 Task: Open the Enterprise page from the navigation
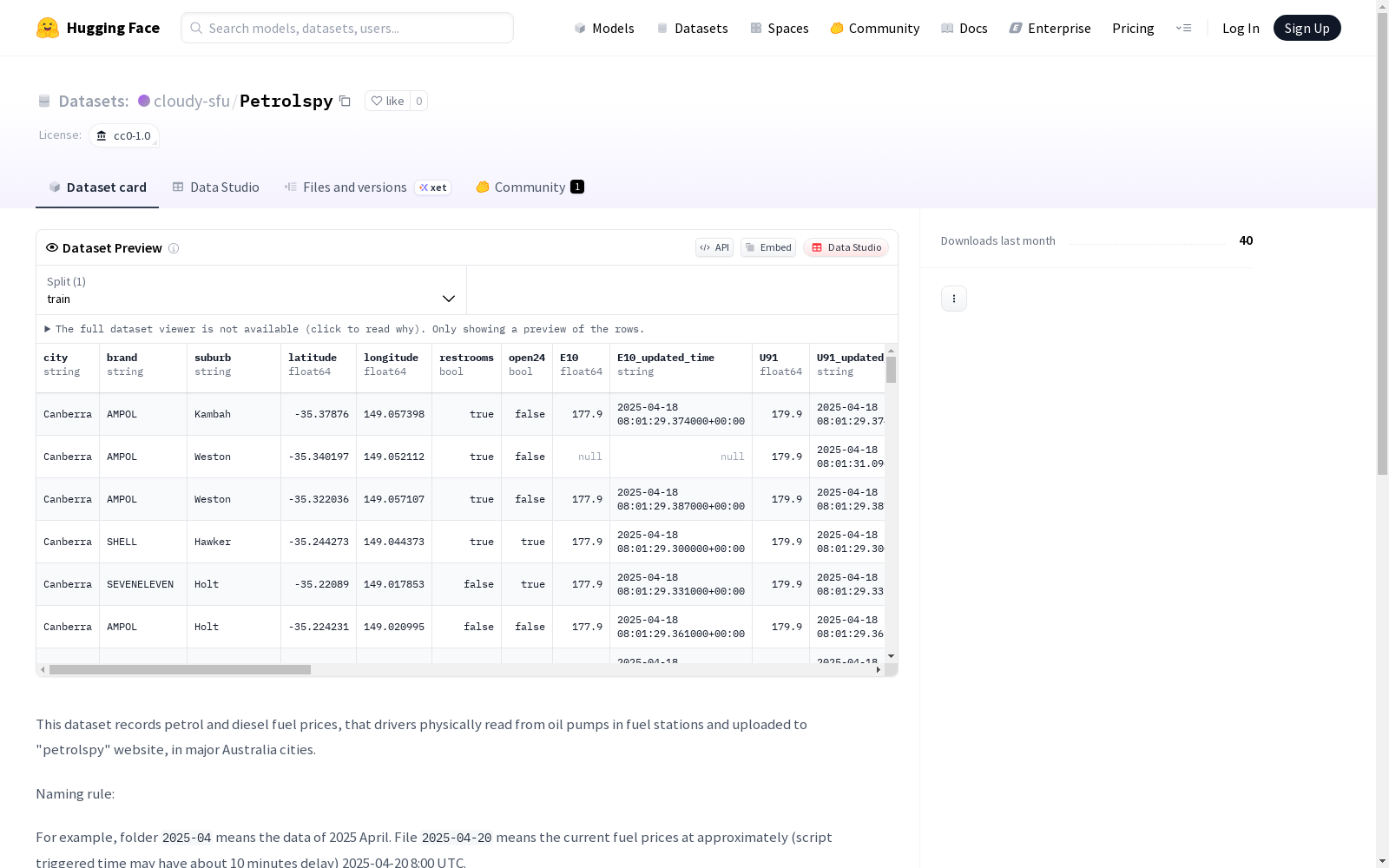[1050, 28]
